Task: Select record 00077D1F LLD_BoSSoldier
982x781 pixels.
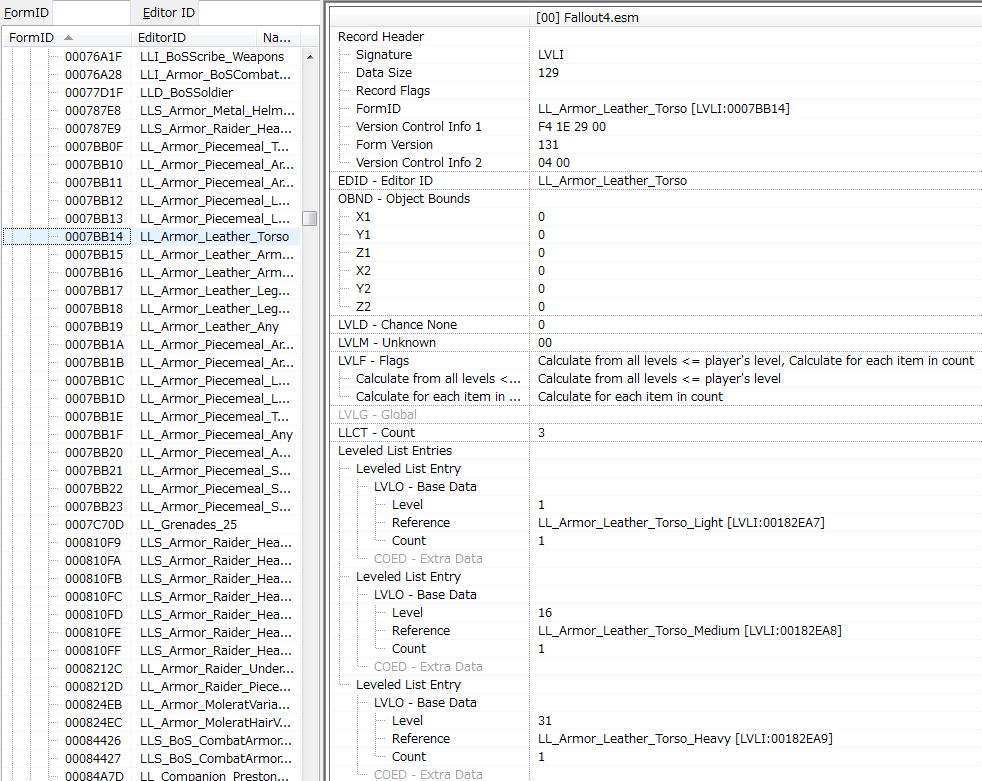Action: (x=151, y=93)
